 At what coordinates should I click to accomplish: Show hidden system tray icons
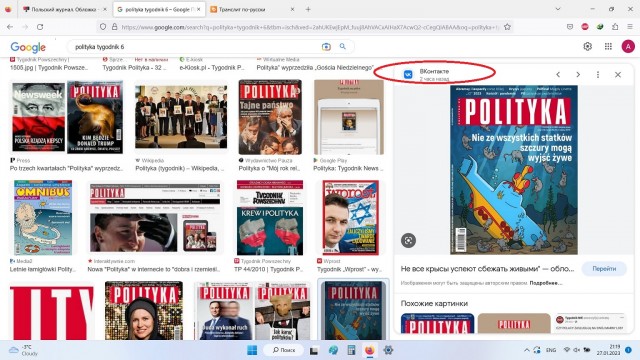coord(527,350)
